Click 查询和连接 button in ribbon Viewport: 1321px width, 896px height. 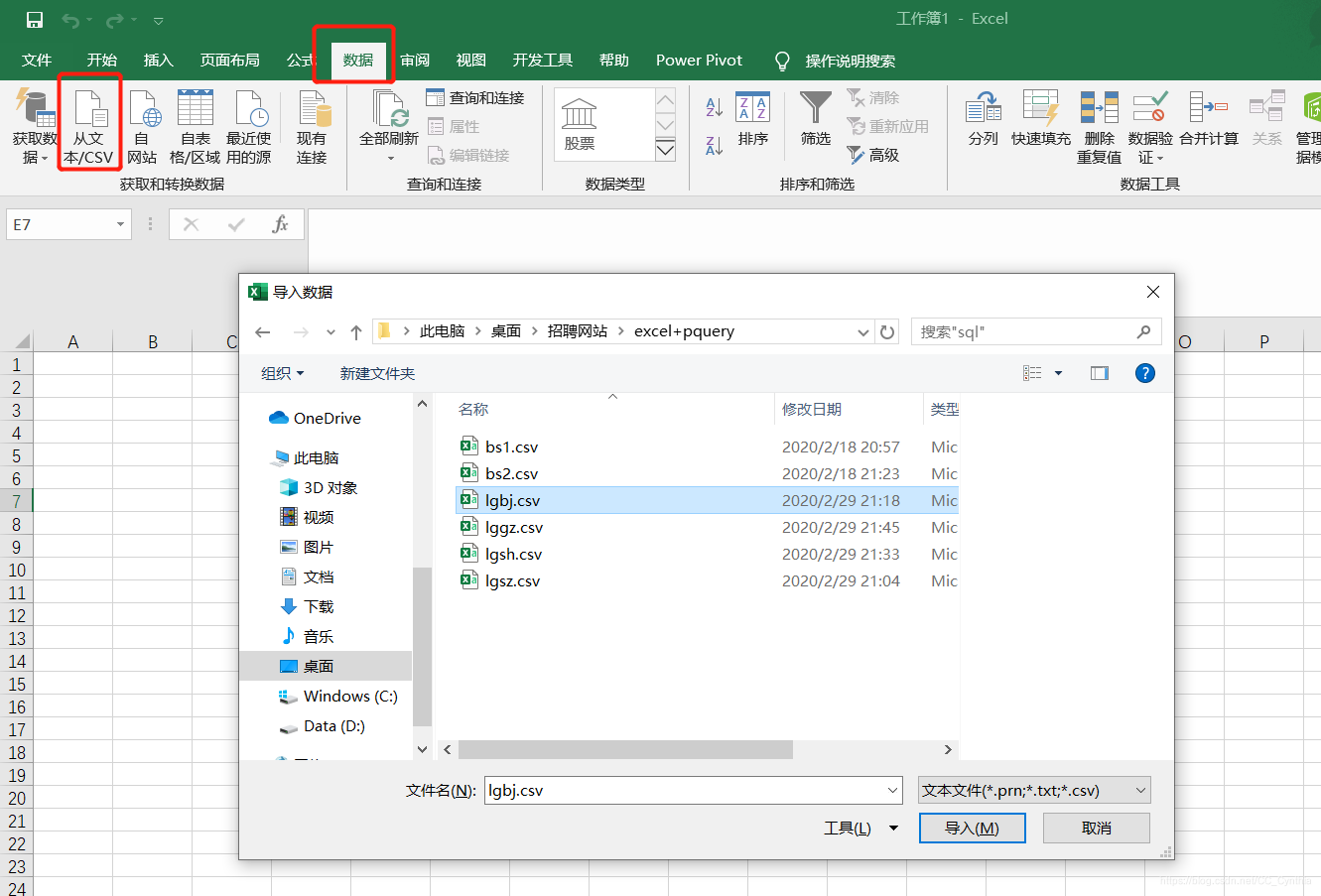point(475,97)
